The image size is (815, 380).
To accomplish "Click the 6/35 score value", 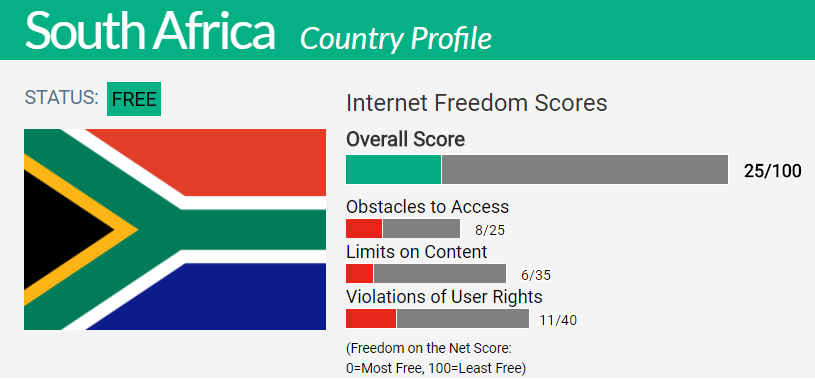I will (536, 275).
